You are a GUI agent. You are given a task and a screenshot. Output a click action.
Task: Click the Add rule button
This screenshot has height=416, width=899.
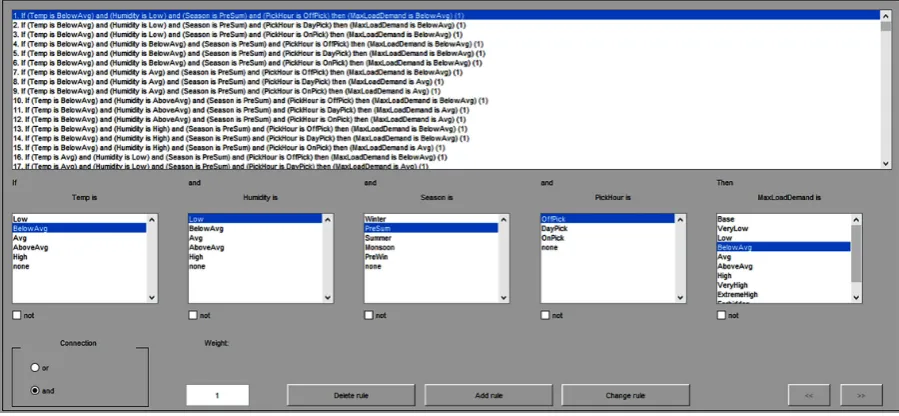click(488, 395)
